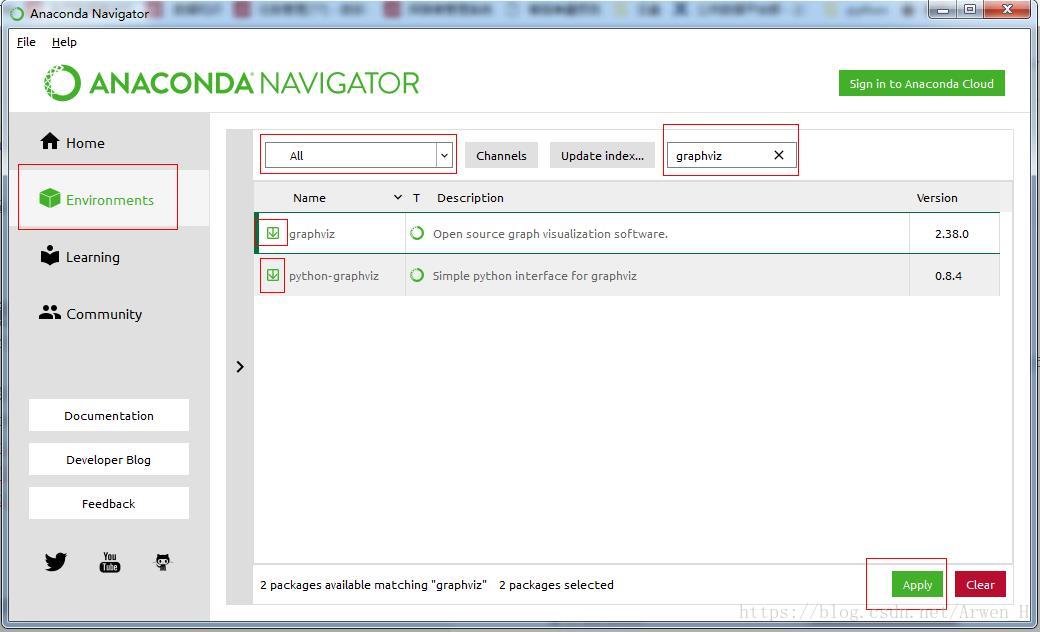Click the Description column header
Image resolution: width=1040 pixels, height=632 pixels.
coord(470,198)
